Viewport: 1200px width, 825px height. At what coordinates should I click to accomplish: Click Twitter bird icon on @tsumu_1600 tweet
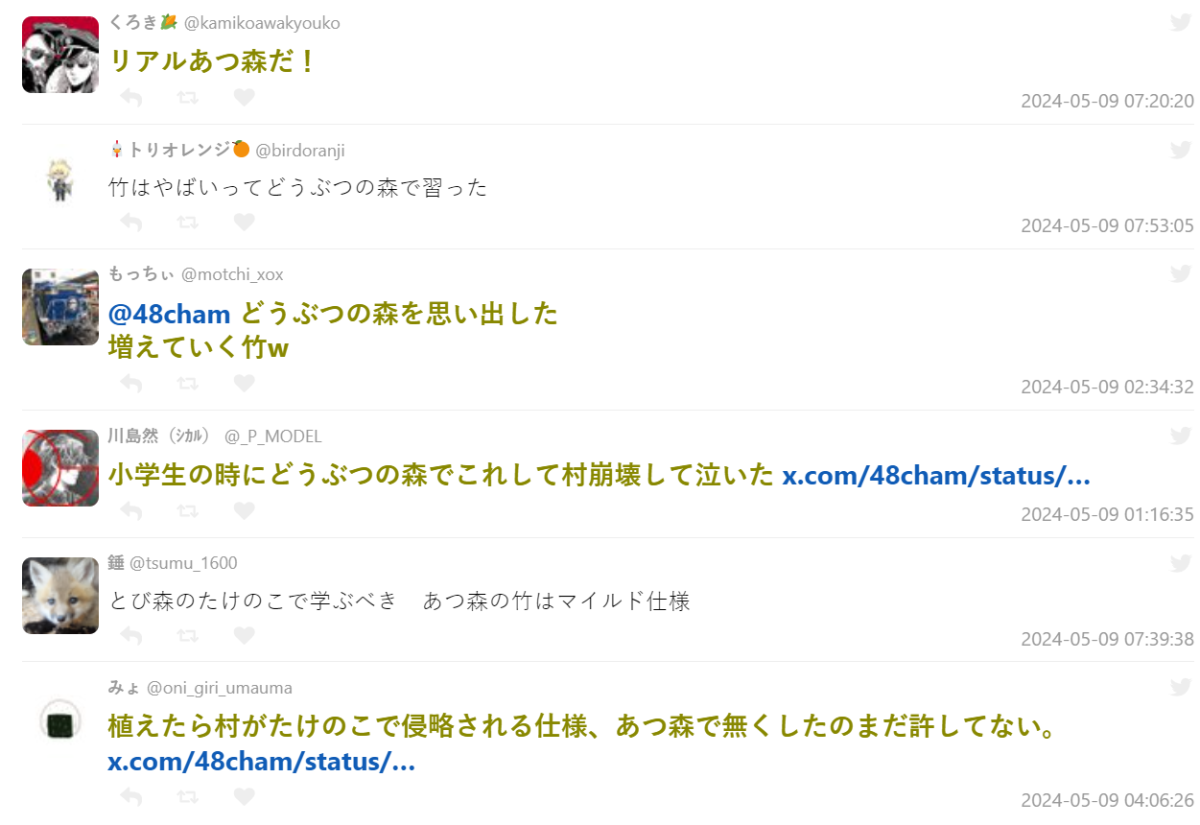click(1181, 563)
